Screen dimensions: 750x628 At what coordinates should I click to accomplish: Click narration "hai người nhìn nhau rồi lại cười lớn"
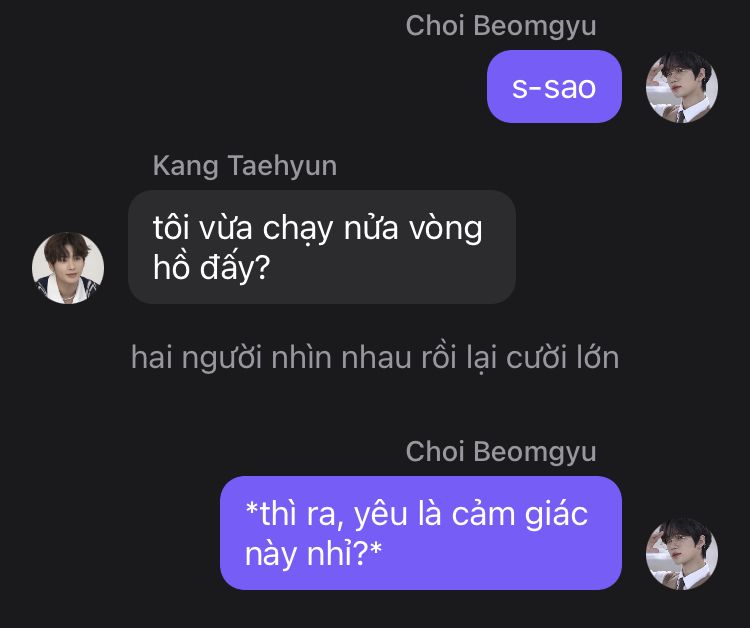click(375, 358)
